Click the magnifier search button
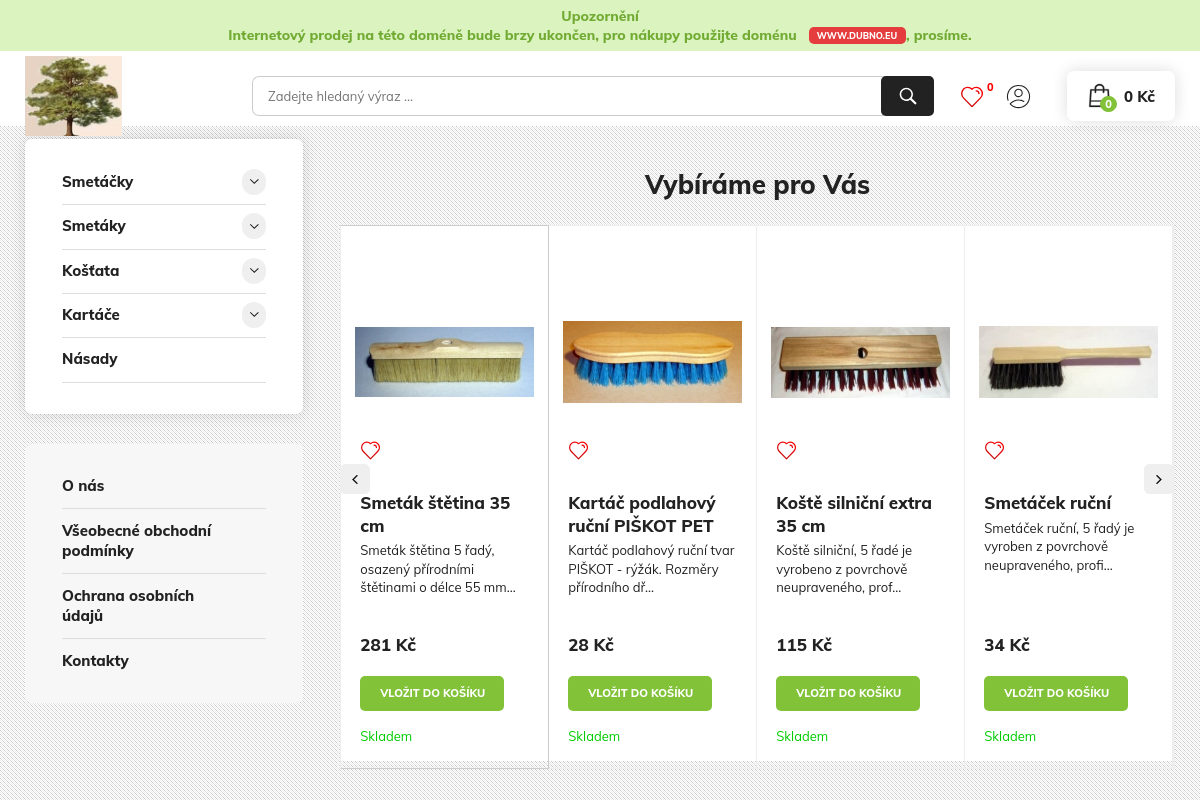This screenshot has height=800, width=1200. 907,96
